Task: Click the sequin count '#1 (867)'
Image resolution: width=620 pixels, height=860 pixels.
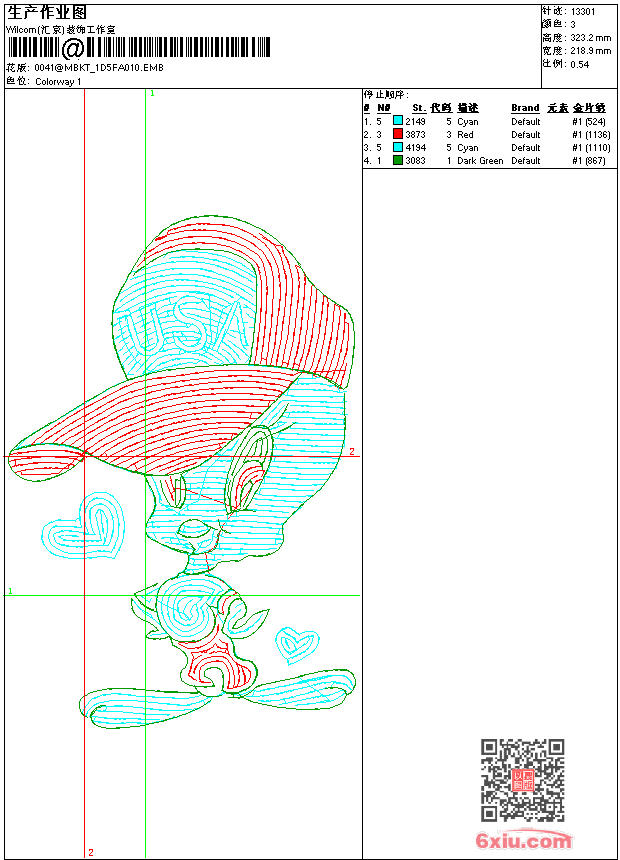Action: (x=589, y=161)
